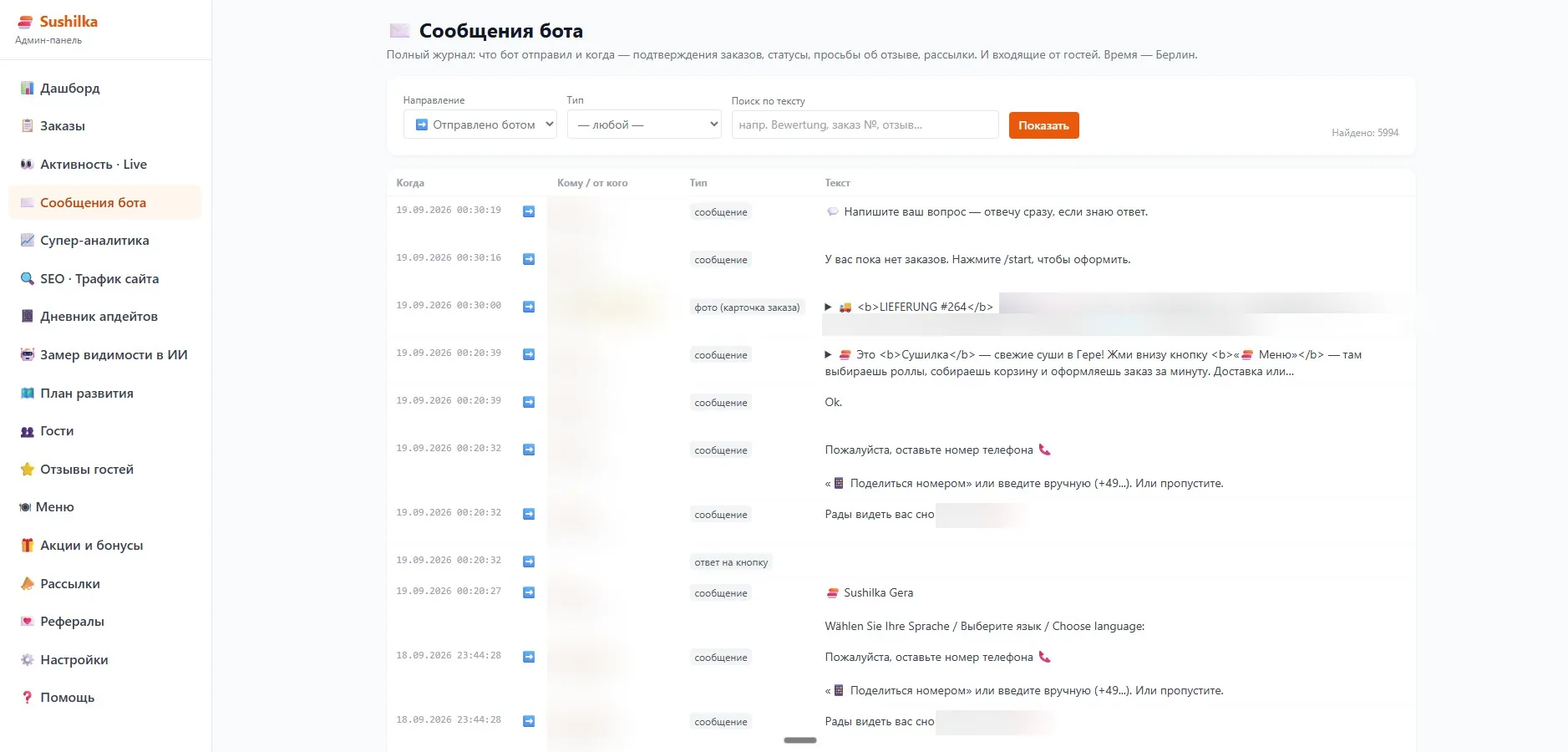Click outgoing arrow icon for 00:30:19 message

pos(529,211)
